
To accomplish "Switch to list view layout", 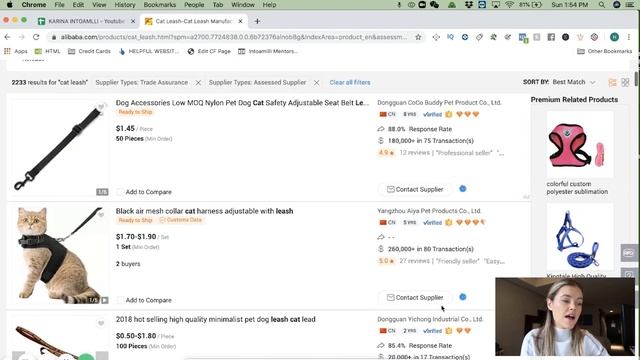I will tap(612, 82).
